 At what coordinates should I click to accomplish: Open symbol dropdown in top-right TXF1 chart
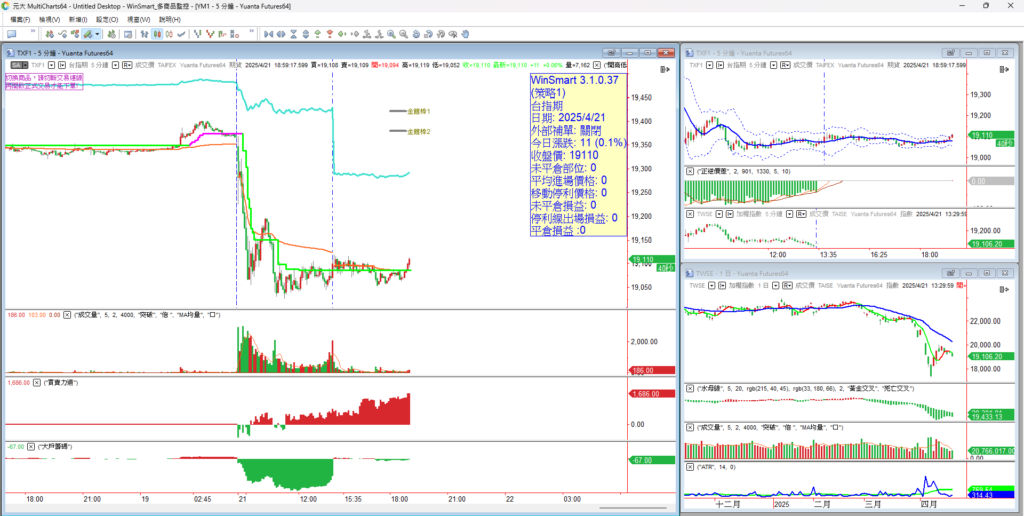tap(709, 65)
